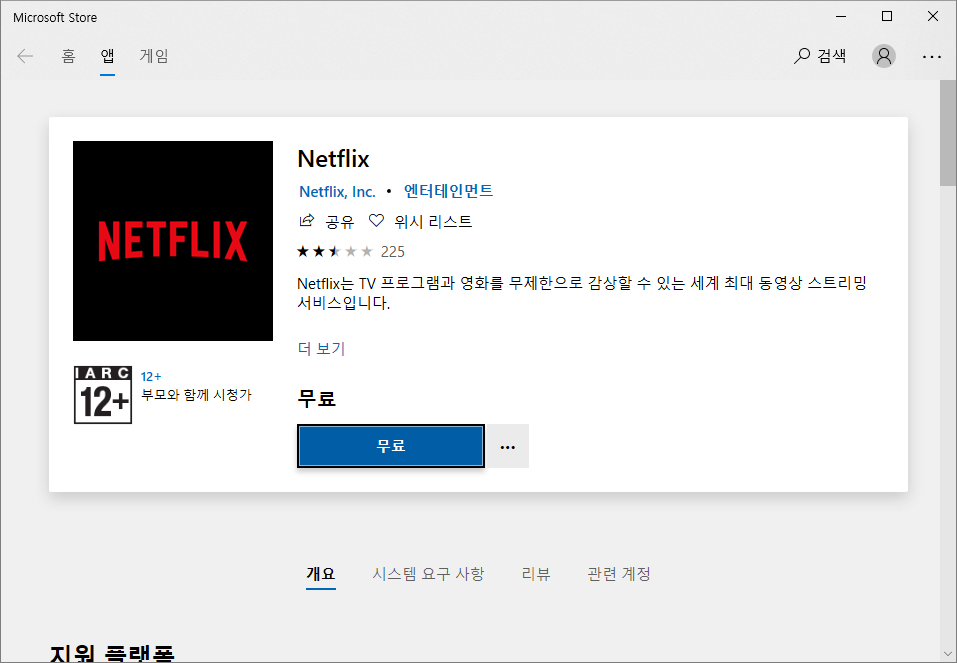Close the Microsoft Store window

pyautogui.click(x=933, y=16)
